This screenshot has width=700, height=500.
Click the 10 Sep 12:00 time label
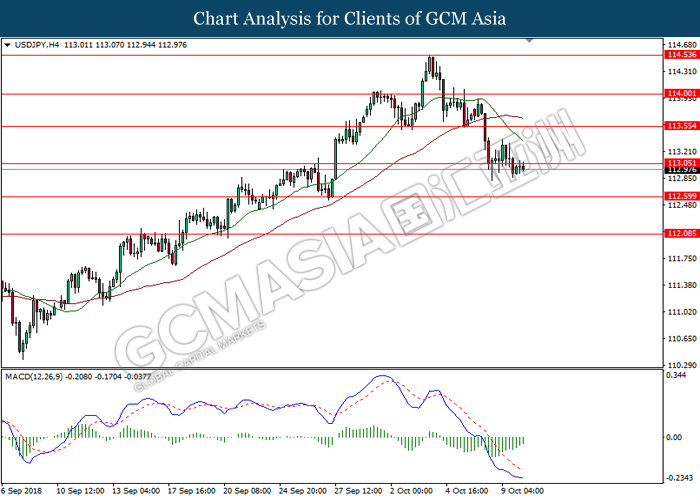click(80, 491)
